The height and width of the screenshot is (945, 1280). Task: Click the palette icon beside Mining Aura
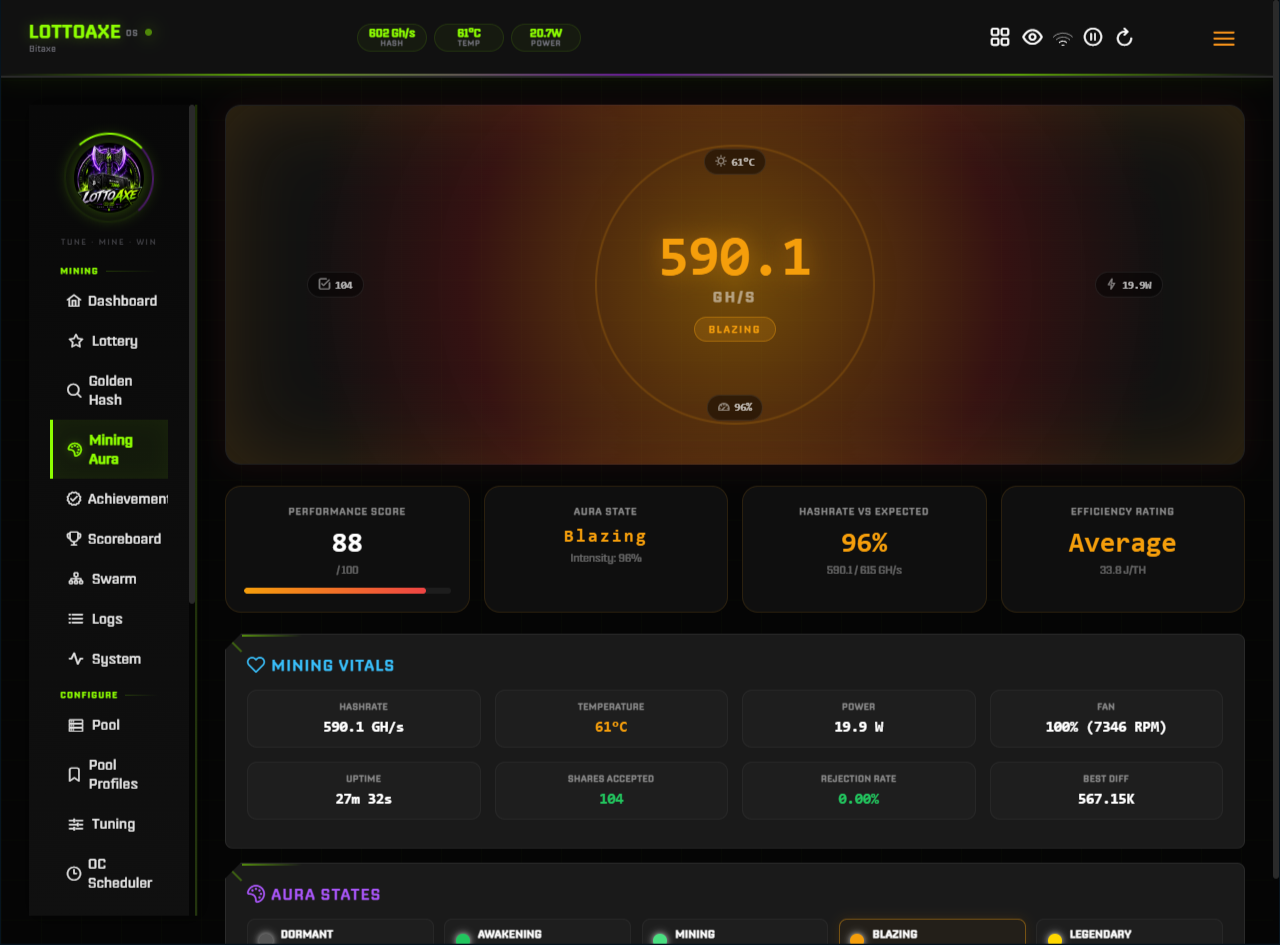pos(74,450)
